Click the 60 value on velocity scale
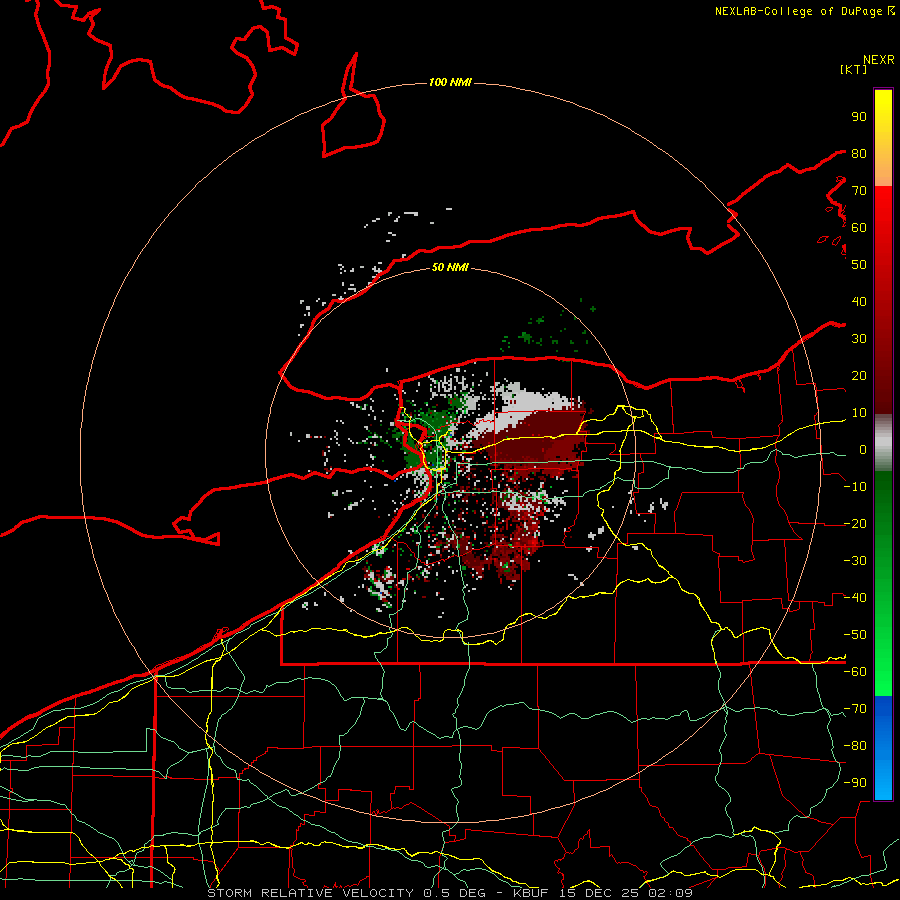900x900 pixels. [x=859, y=227]
